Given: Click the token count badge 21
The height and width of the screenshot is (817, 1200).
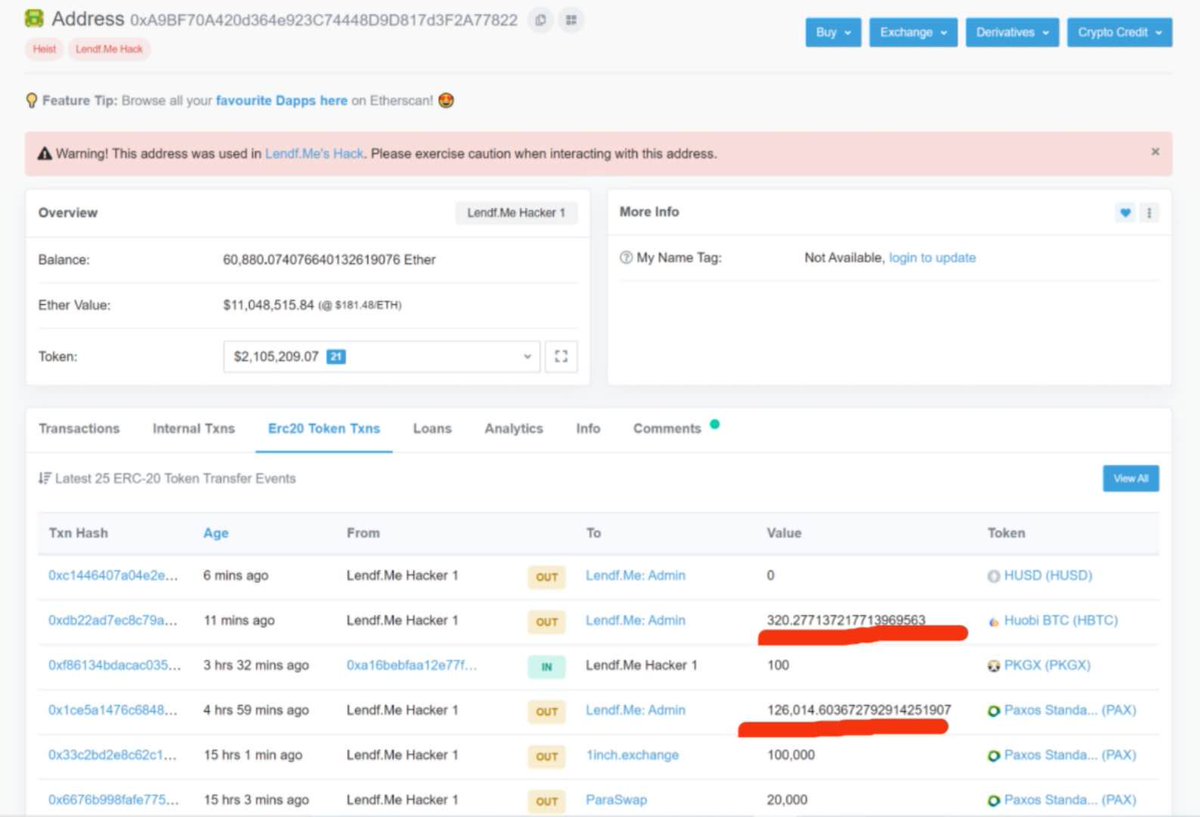Looking at the screenshot, I should (x=336, y=356).
